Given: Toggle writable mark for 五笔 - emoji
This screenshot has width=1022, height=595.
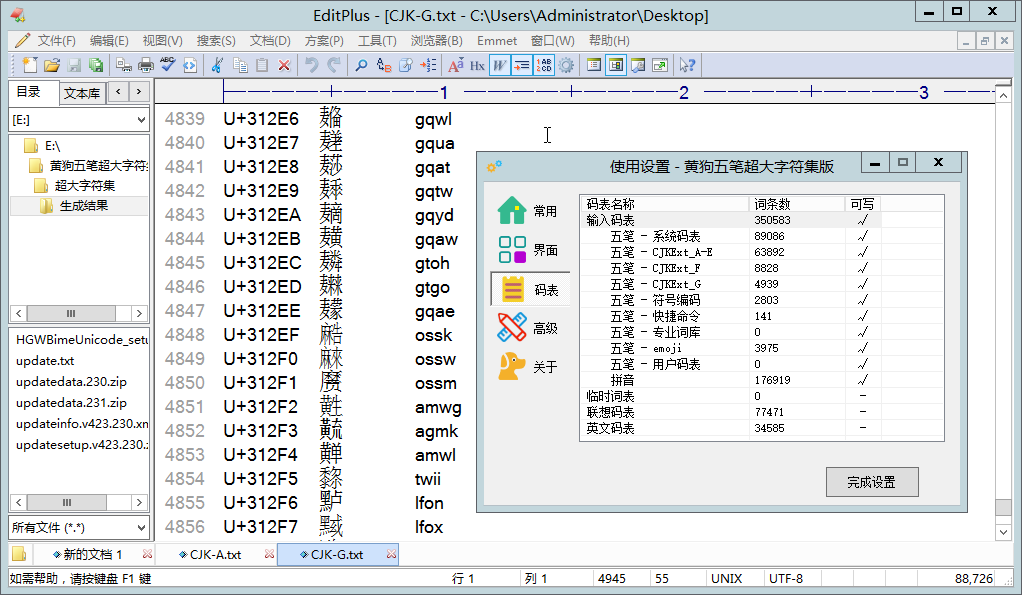Looking at the screenshot, I should tap(862, 348).
